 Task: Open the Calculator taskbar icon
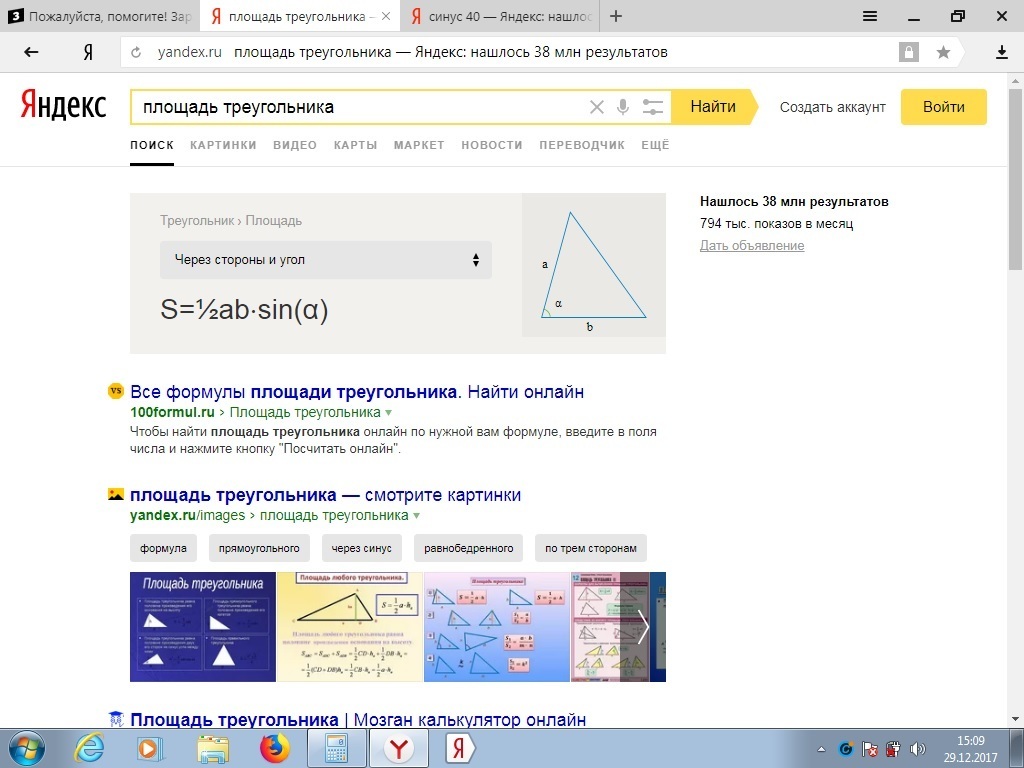click(x=336, y=748)
